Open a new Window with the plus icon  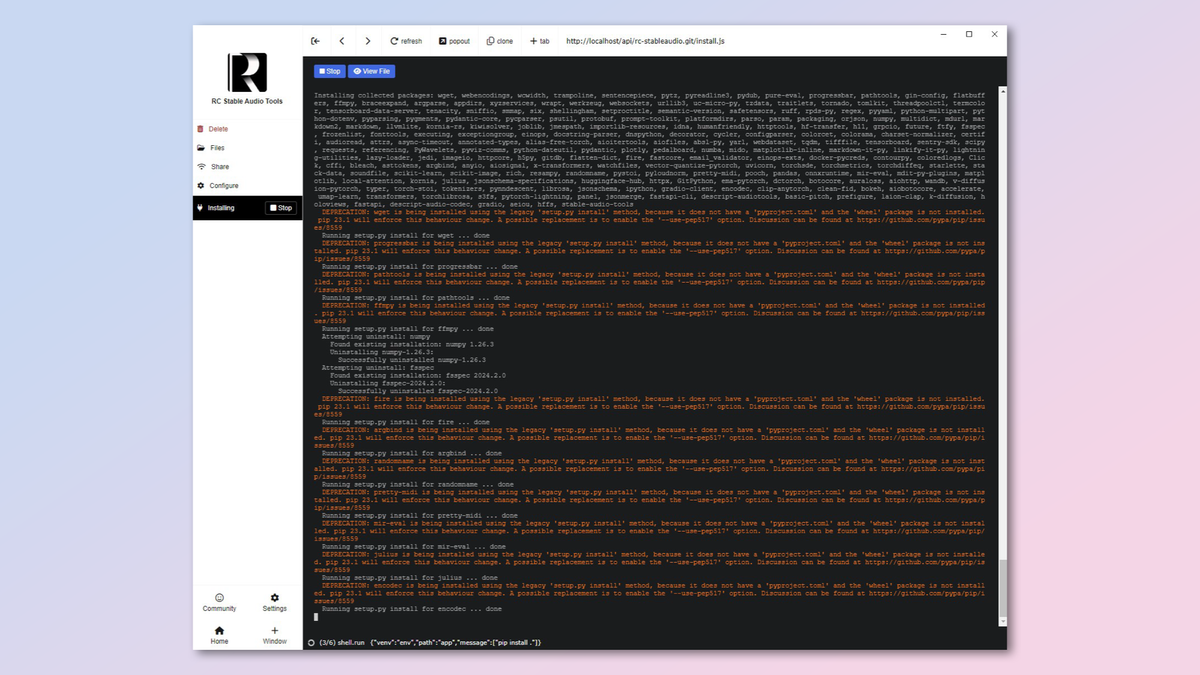pos(274,634)
